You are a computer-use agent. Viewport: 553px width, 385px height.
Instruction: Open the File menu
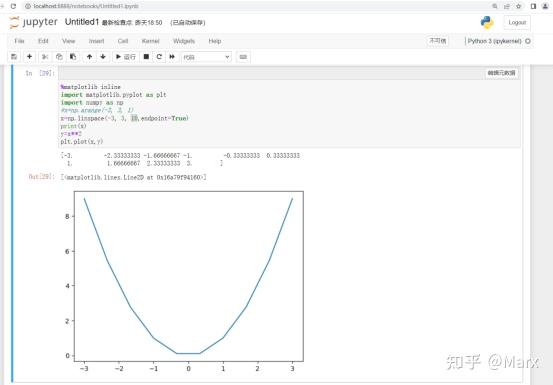[19, 41]
